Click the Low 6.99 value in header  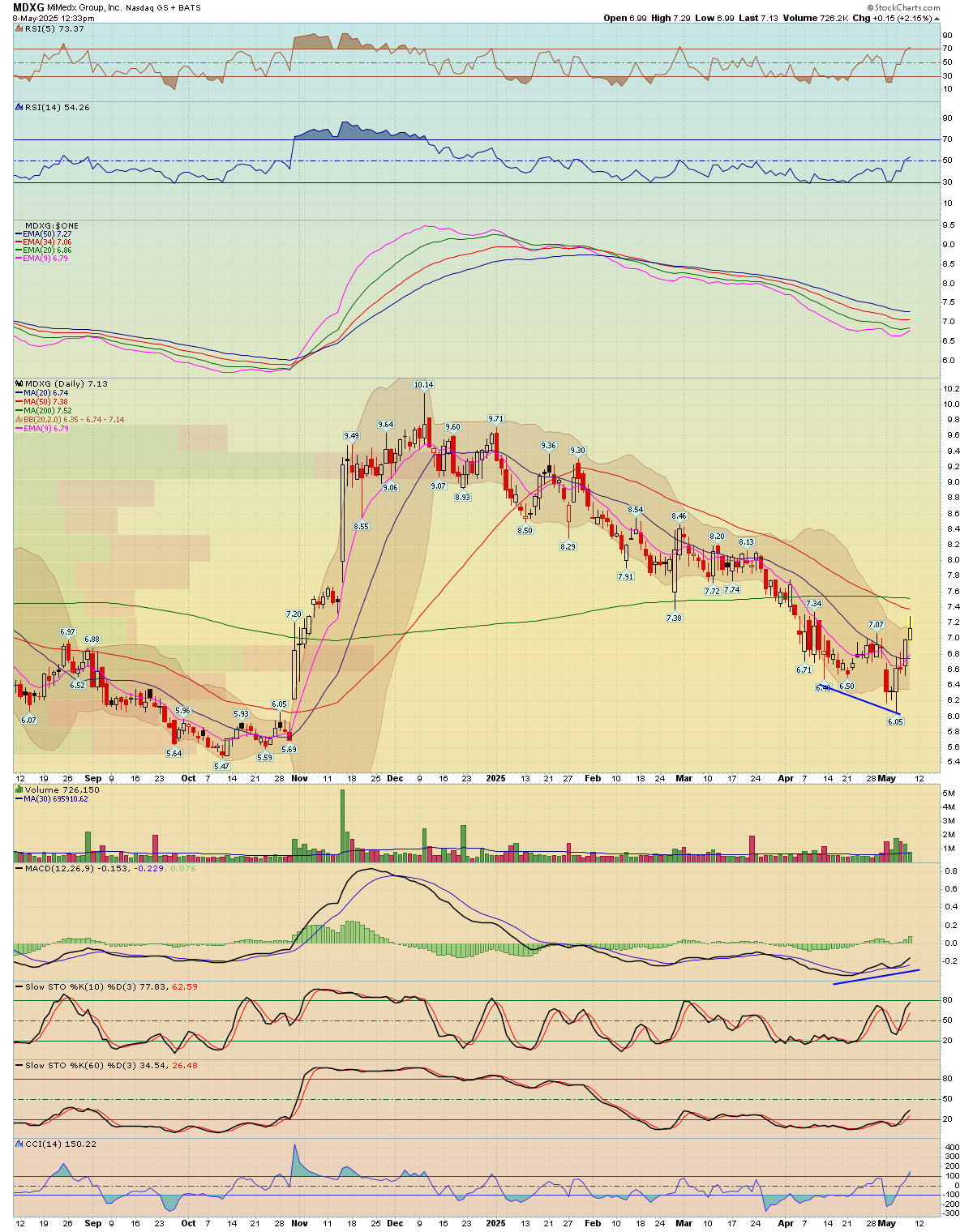pyautogui.click(x=713, y=17)
